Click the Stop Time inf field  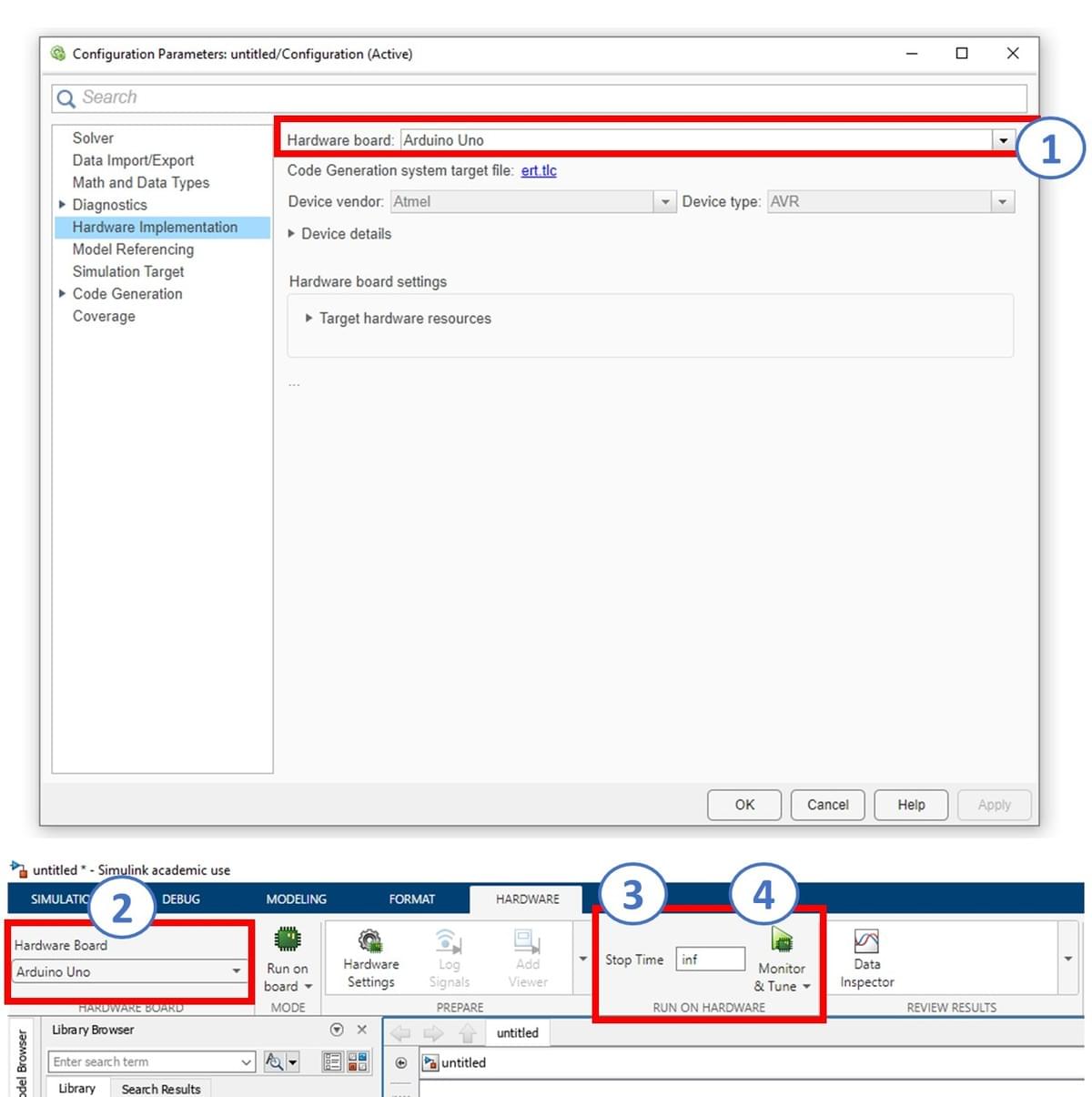[711, 960]
